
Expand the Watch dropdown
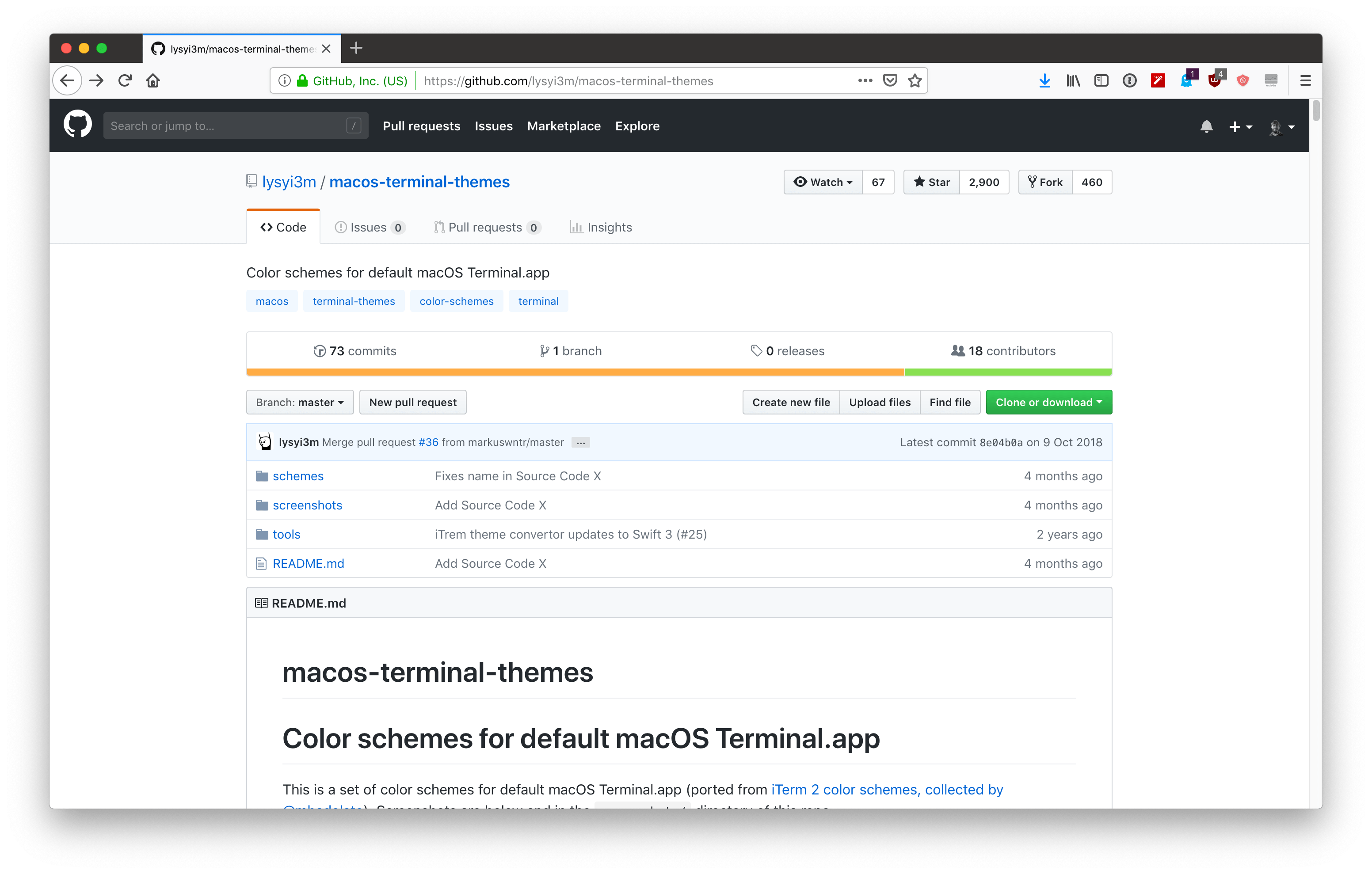click(x=823, y=182)
